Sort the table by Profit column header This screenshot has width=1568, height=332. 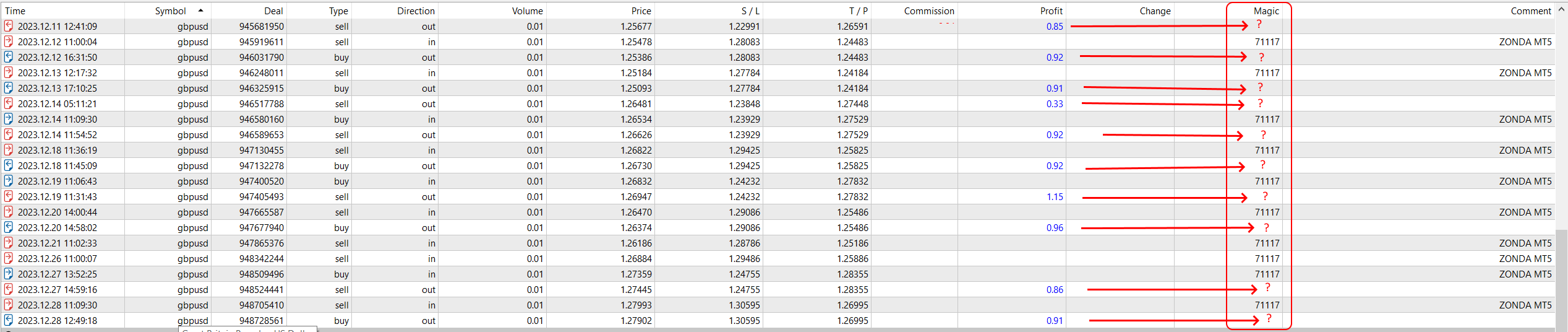pos(1051,11)
